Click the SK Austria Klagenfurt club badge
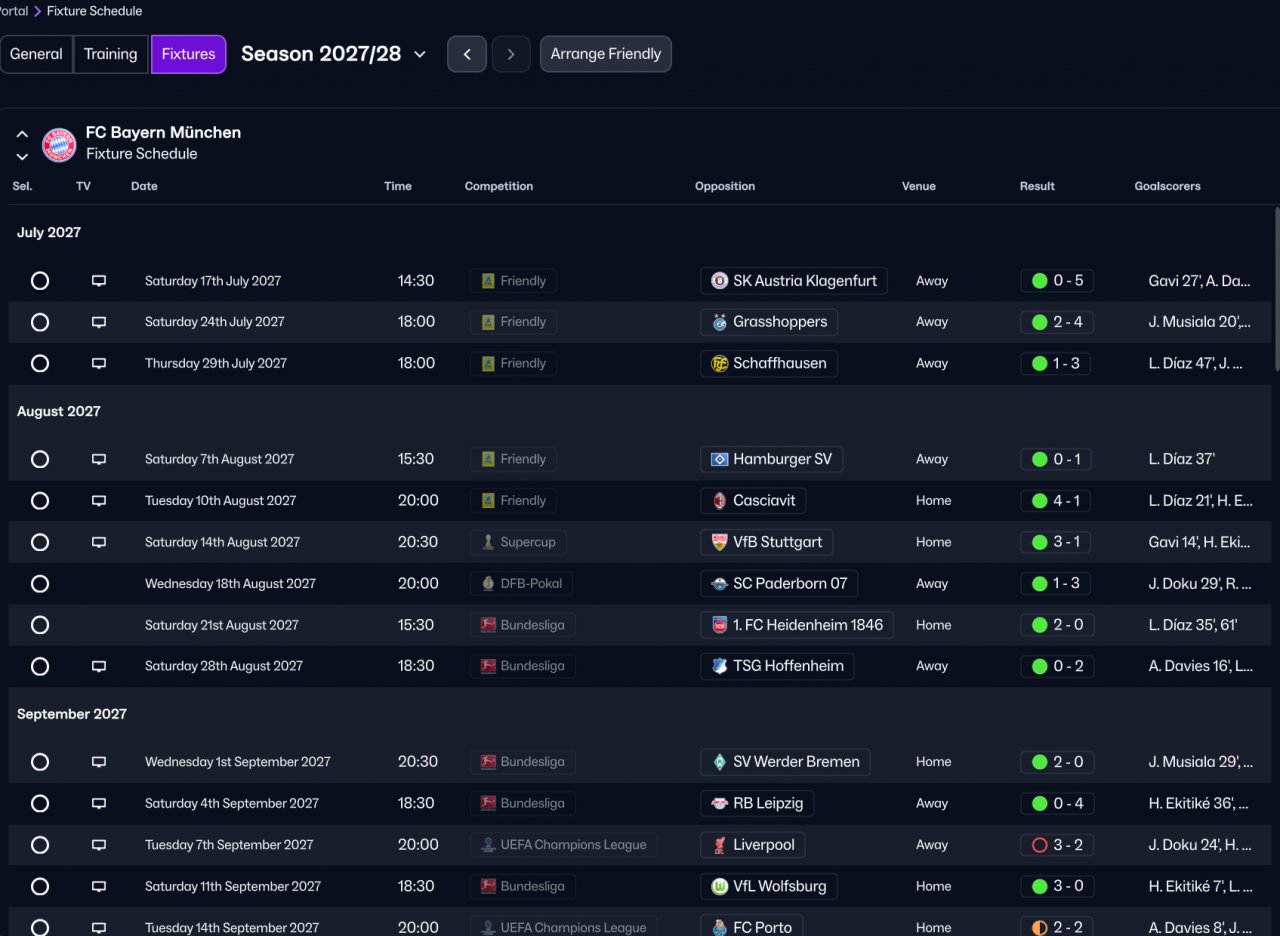 pos(719,281)
